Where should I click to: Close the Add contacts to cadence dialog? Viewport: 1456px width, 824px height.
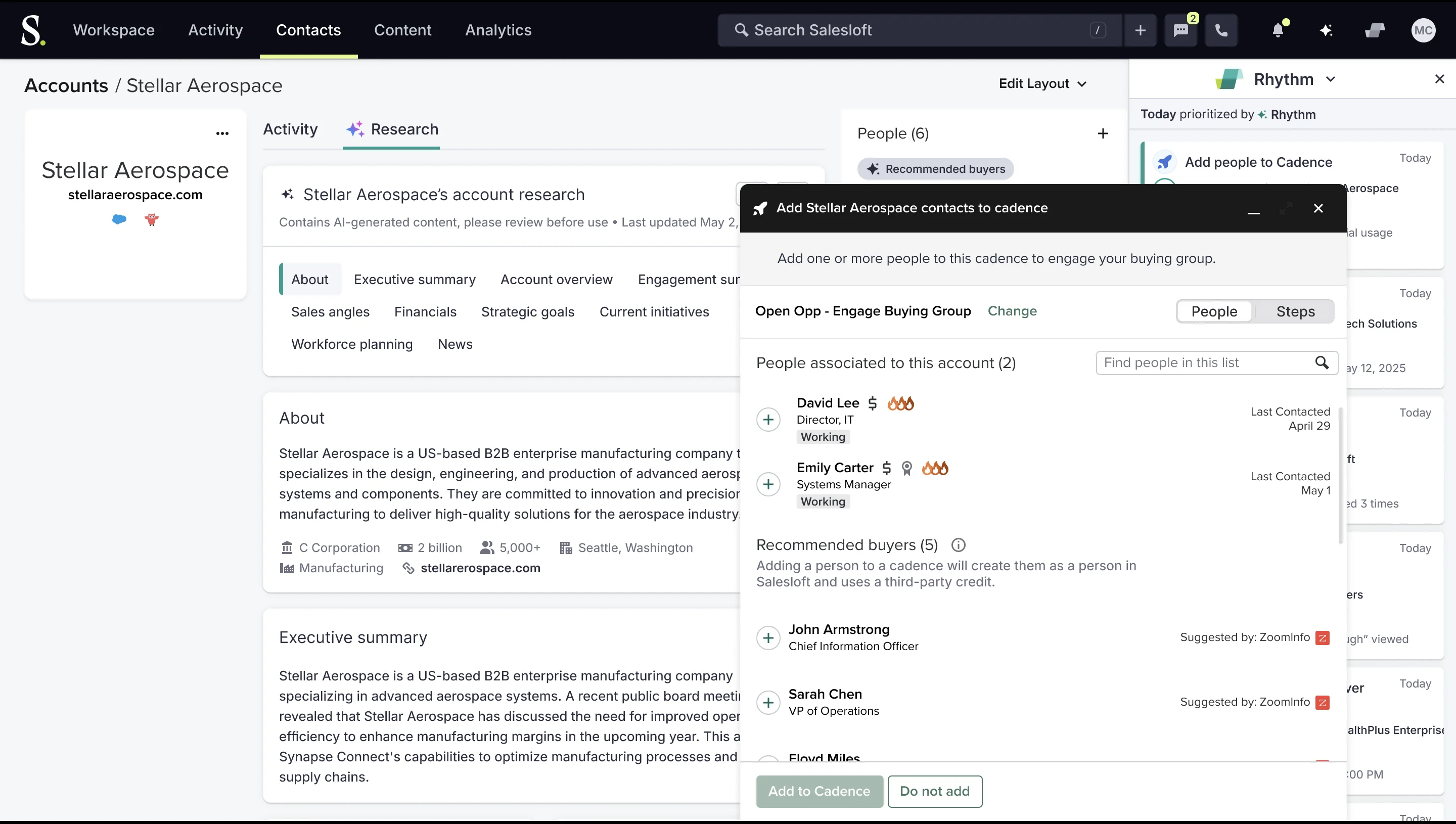coord(1318,208)
